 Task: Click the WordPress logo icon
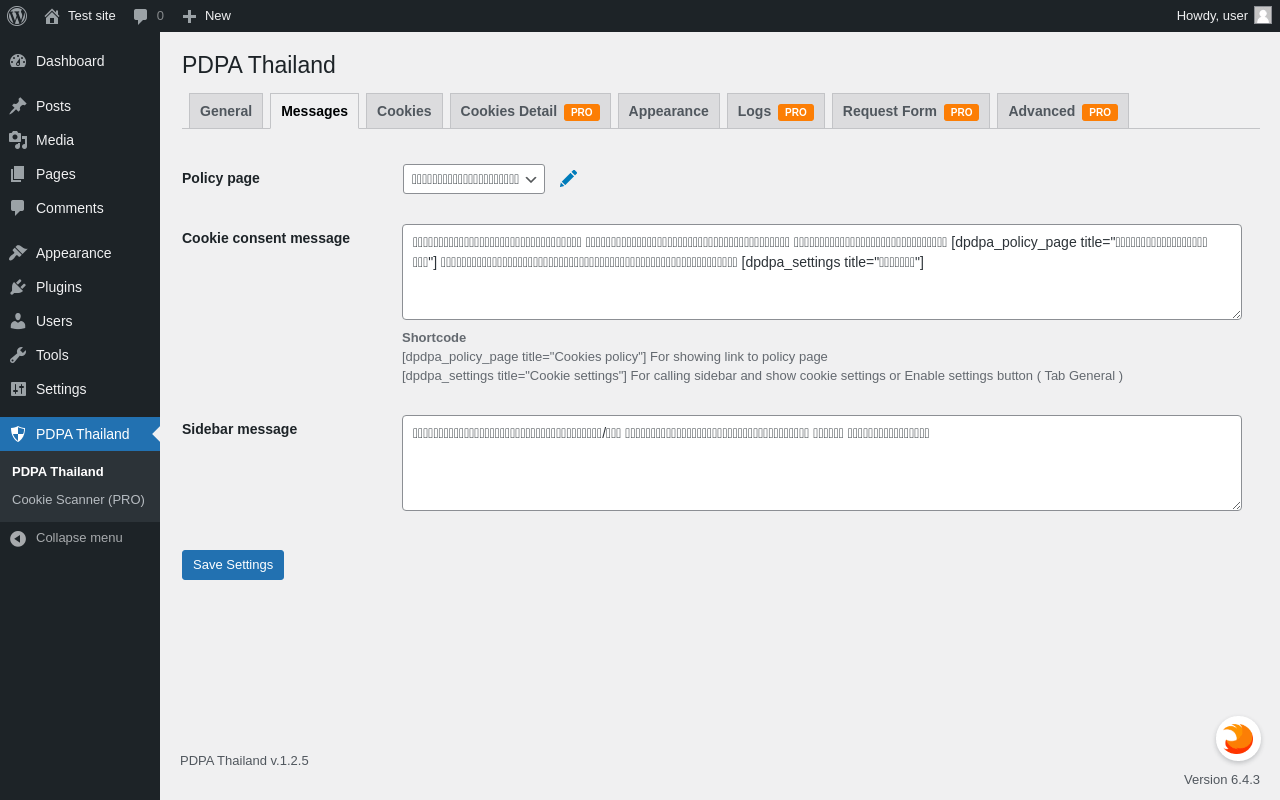[x=17, y=16]
